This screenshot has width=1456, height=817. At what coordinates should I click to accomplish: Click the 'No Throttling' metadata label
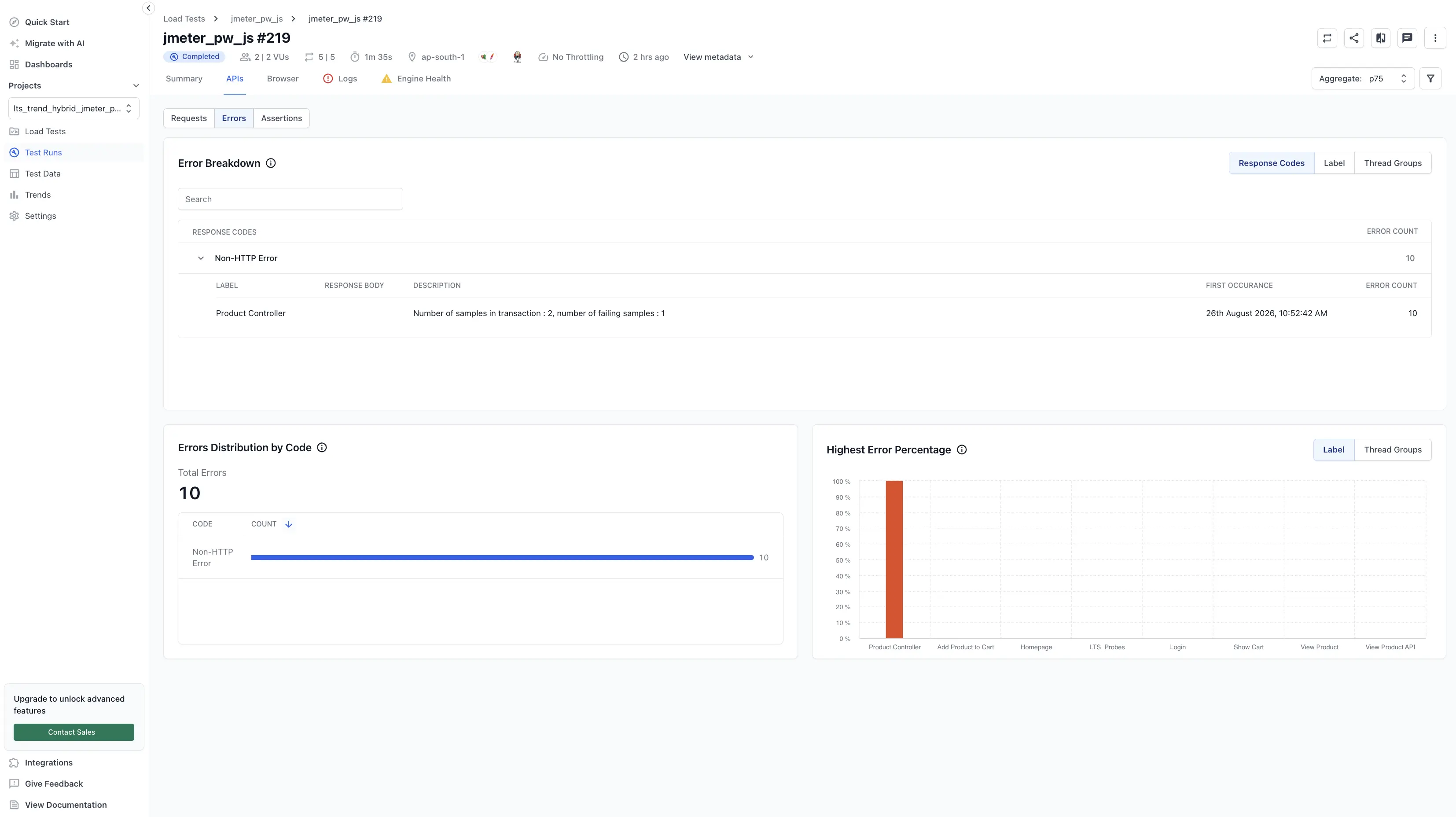[577, 57]
